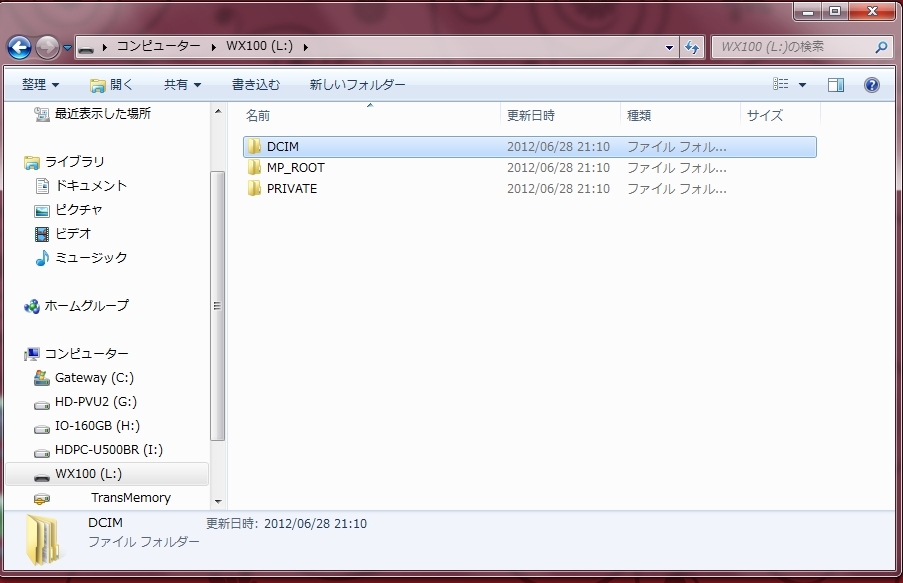Expand the arrow after WX100 (L:) breadcrumb
This screenshot has height=583, width=903.
(305, 47)
